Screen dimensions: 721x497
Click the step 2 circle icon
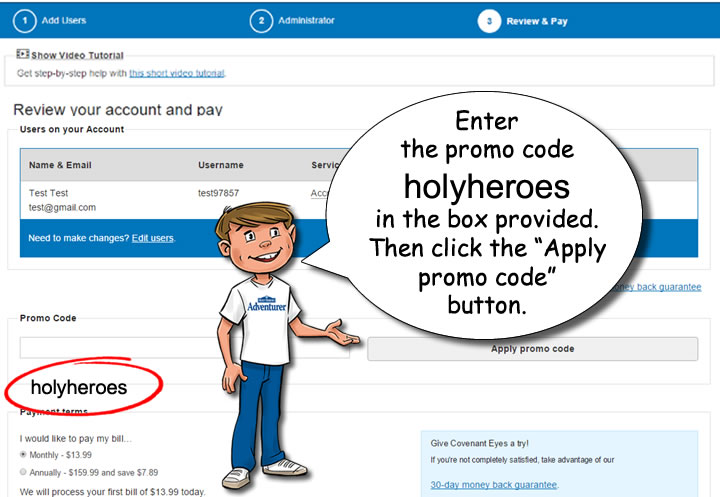tap(261, 21)
